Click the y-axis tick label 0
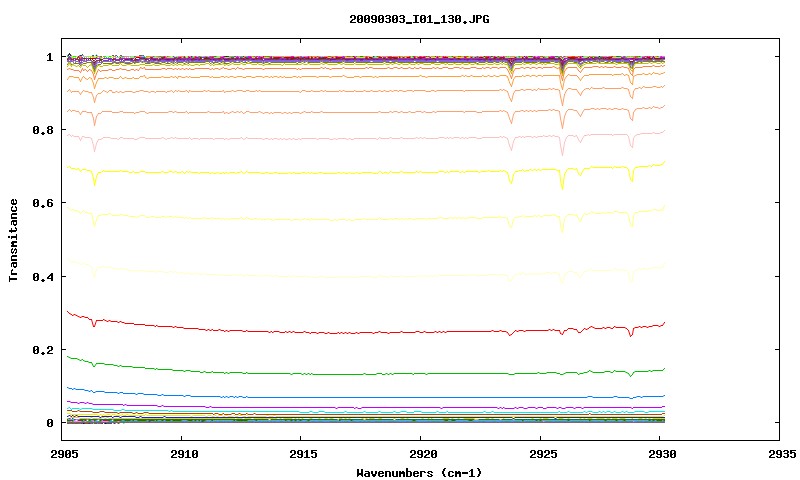Image resolution: width=800 pixels, height=480 pixels. tap(49, 423)
